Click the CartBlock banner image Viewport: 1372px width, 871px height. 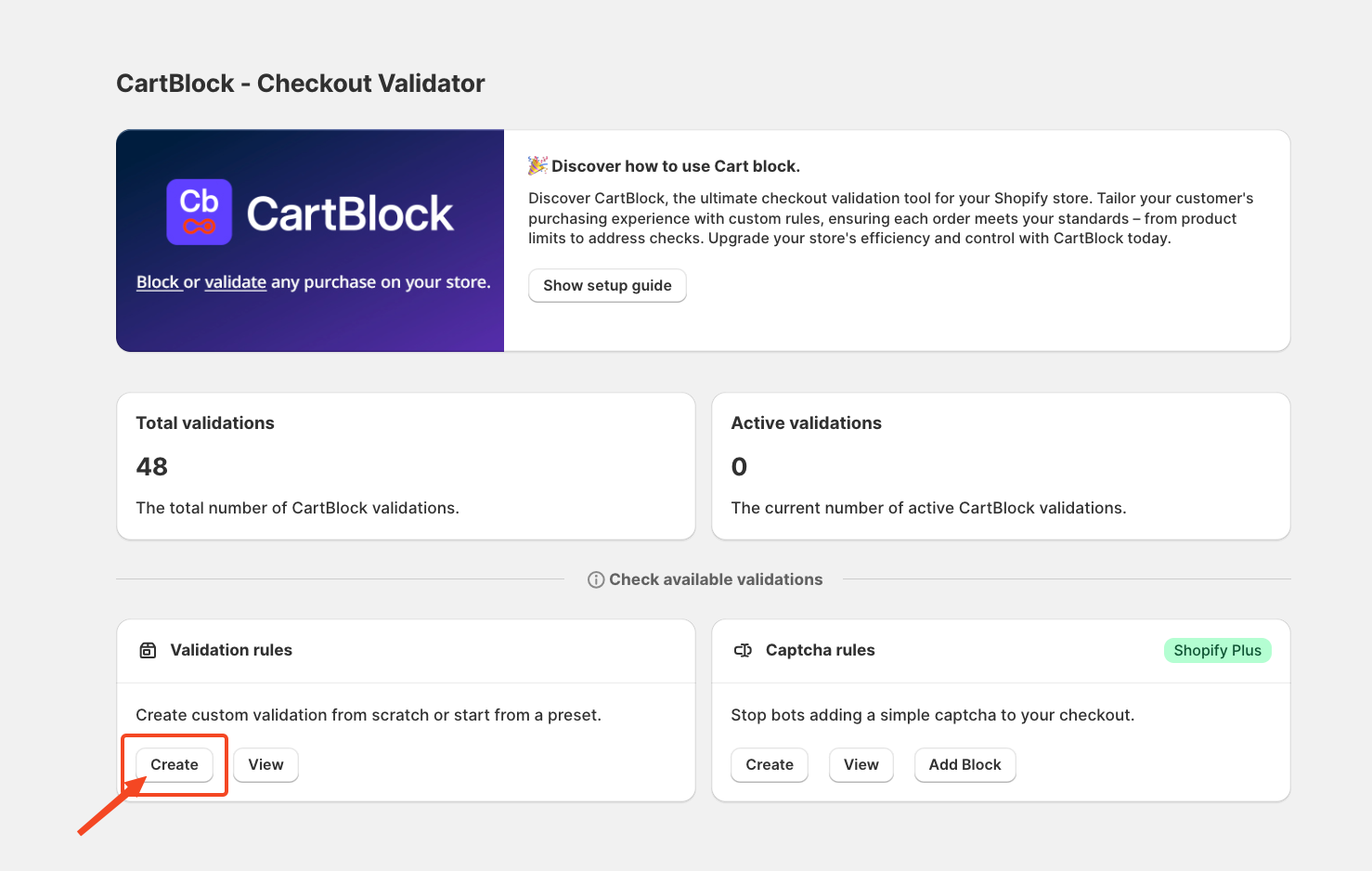(310, 240)
